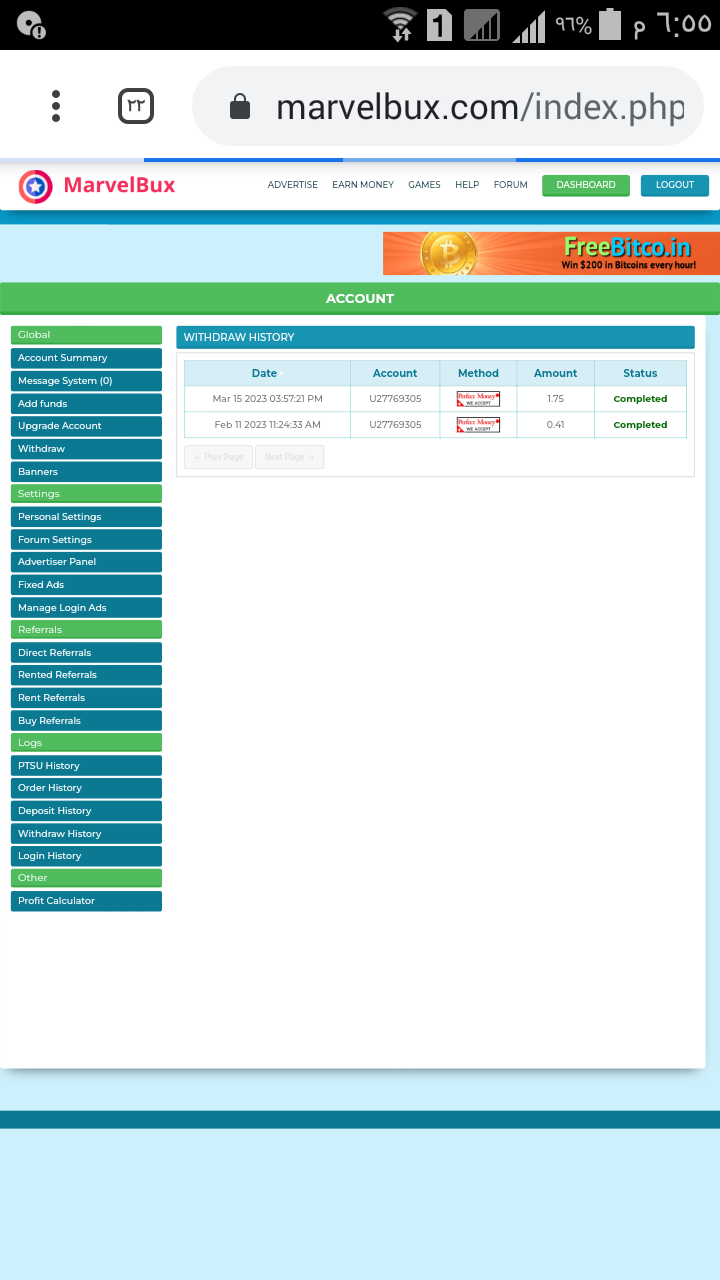Tap the SIM 1 status bar icon

(x=439, y=24)
